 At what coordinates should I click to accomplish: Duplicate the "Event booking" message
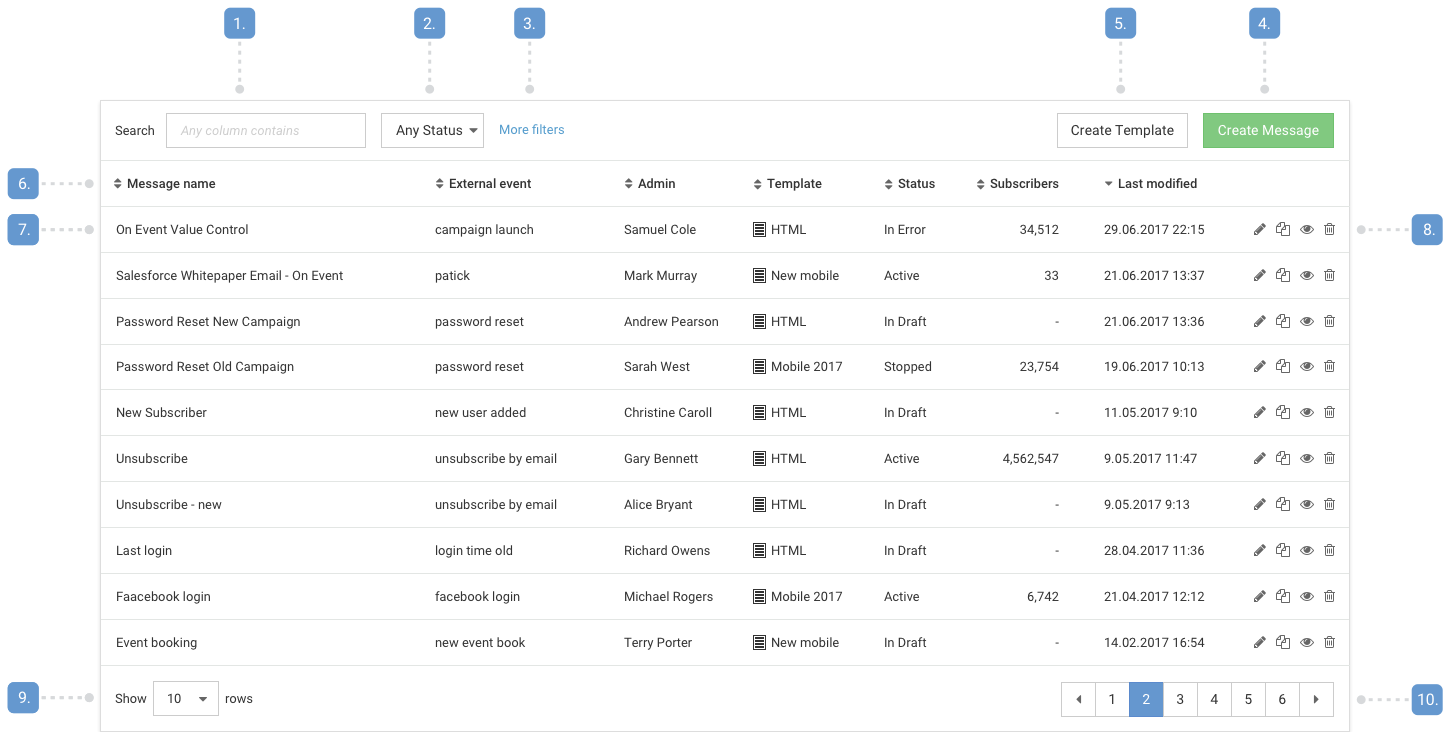[x=1283, y=642]
